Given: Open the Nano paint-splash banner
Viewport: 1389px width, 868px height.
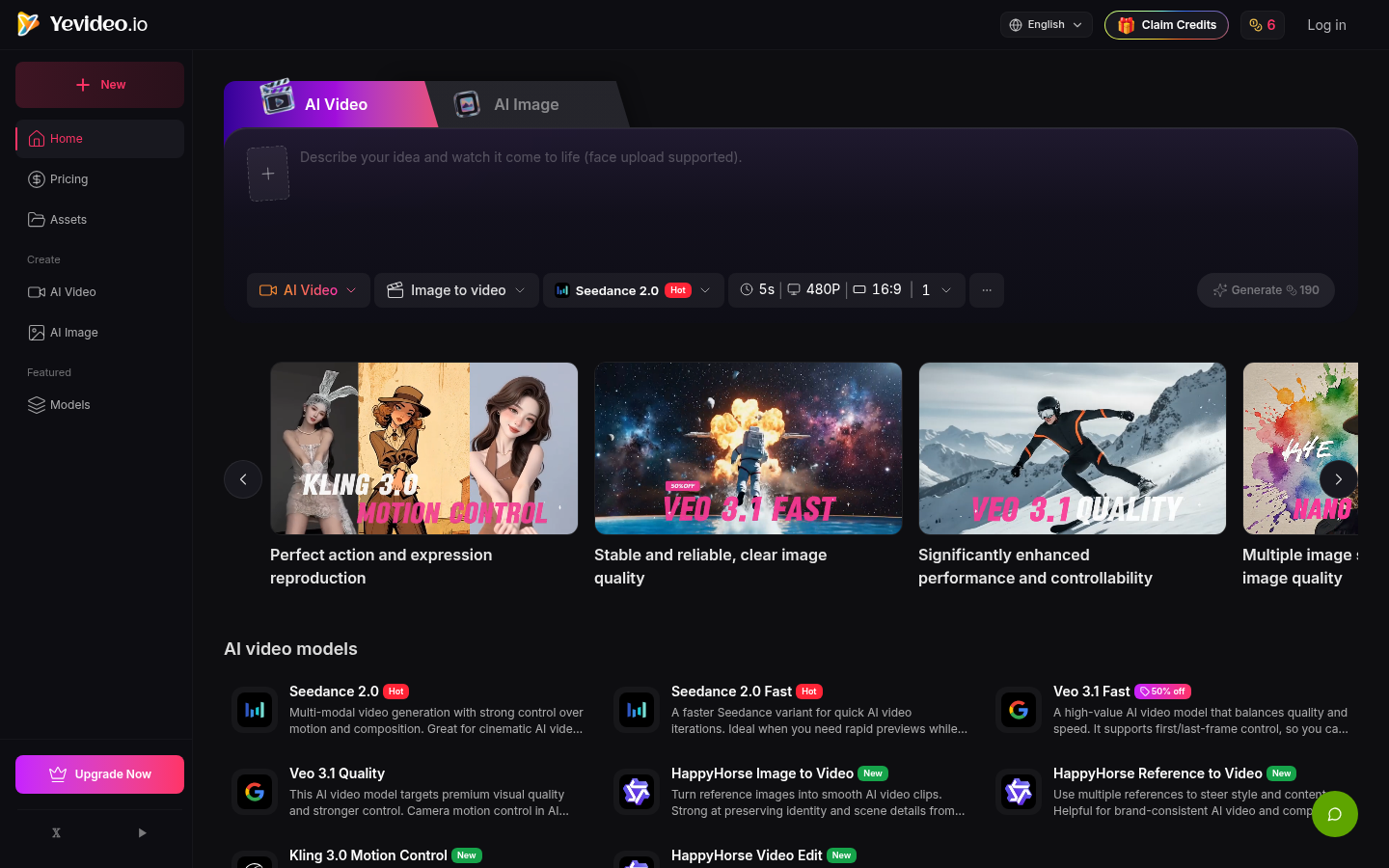Looking at the screenshot, I should pyautogui.click(x=1300, y=448).
